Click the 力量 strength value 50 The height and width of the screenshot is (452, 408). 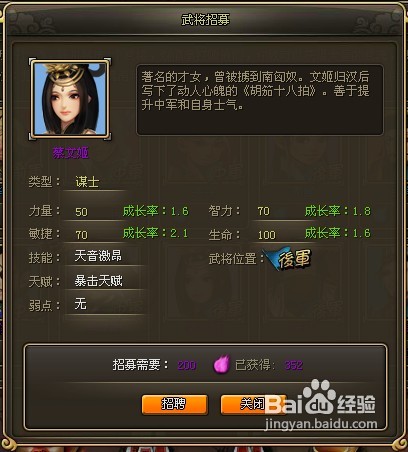point(81,212)
